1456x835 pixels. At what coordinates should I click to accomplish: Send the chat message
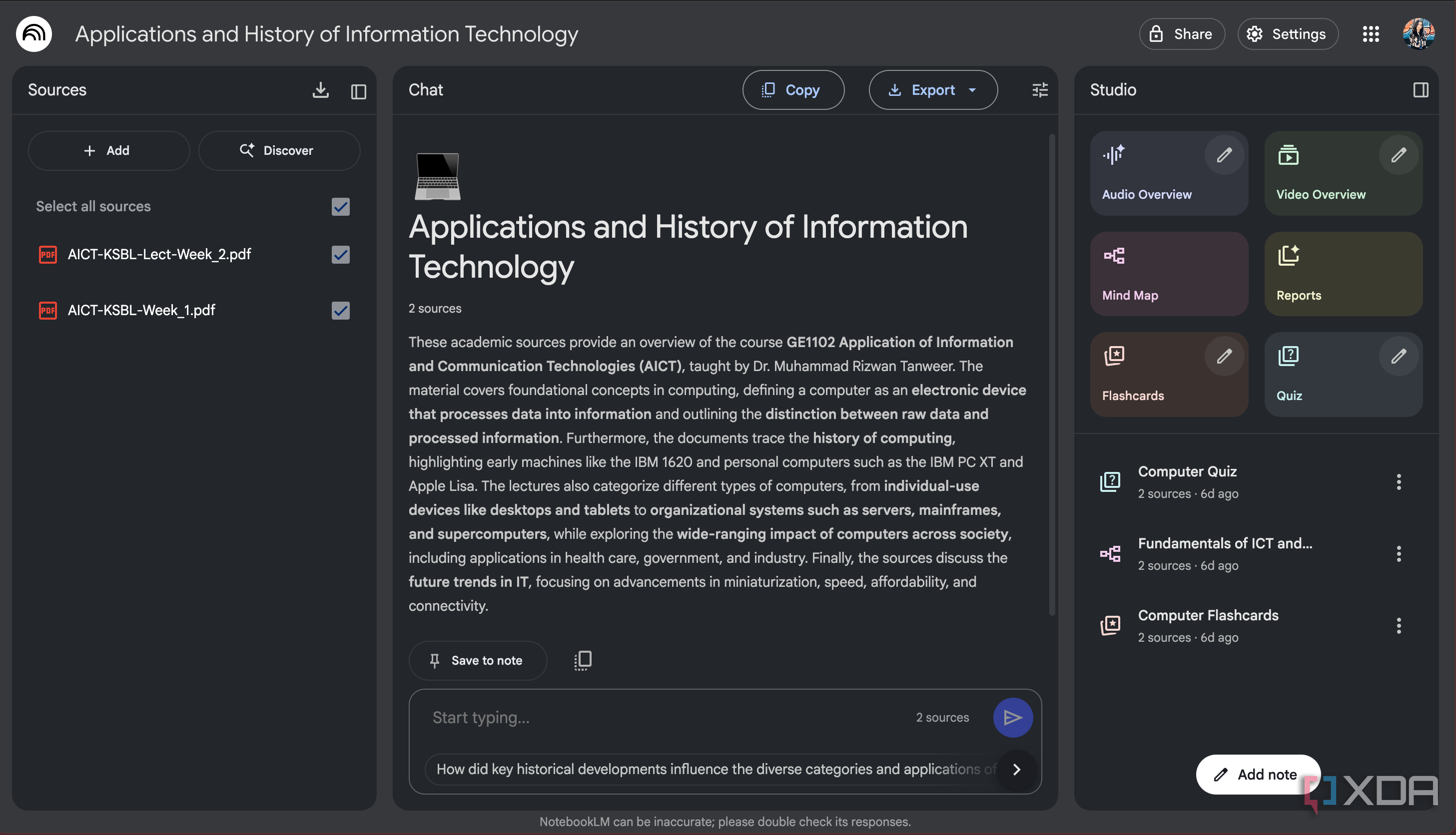(x=1012, y=718)
